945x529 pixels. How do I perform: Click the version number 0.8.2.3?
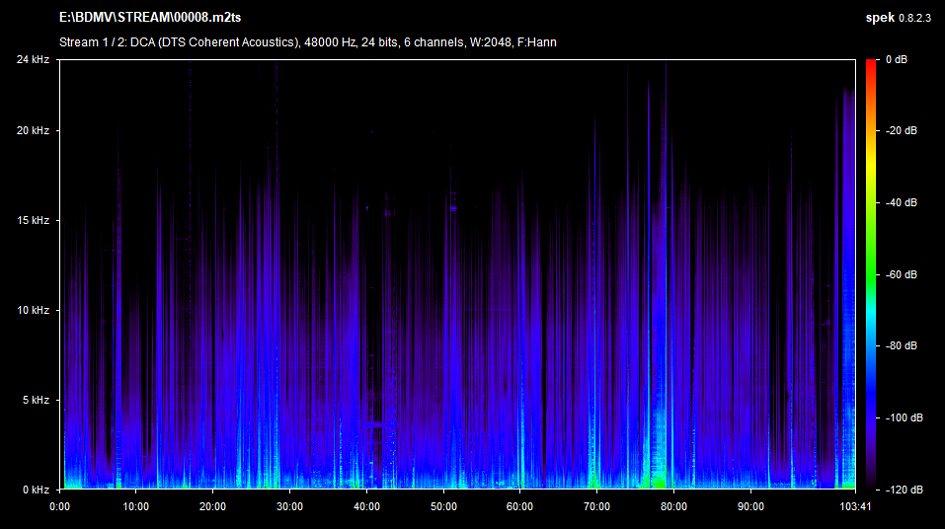(918, 19)
